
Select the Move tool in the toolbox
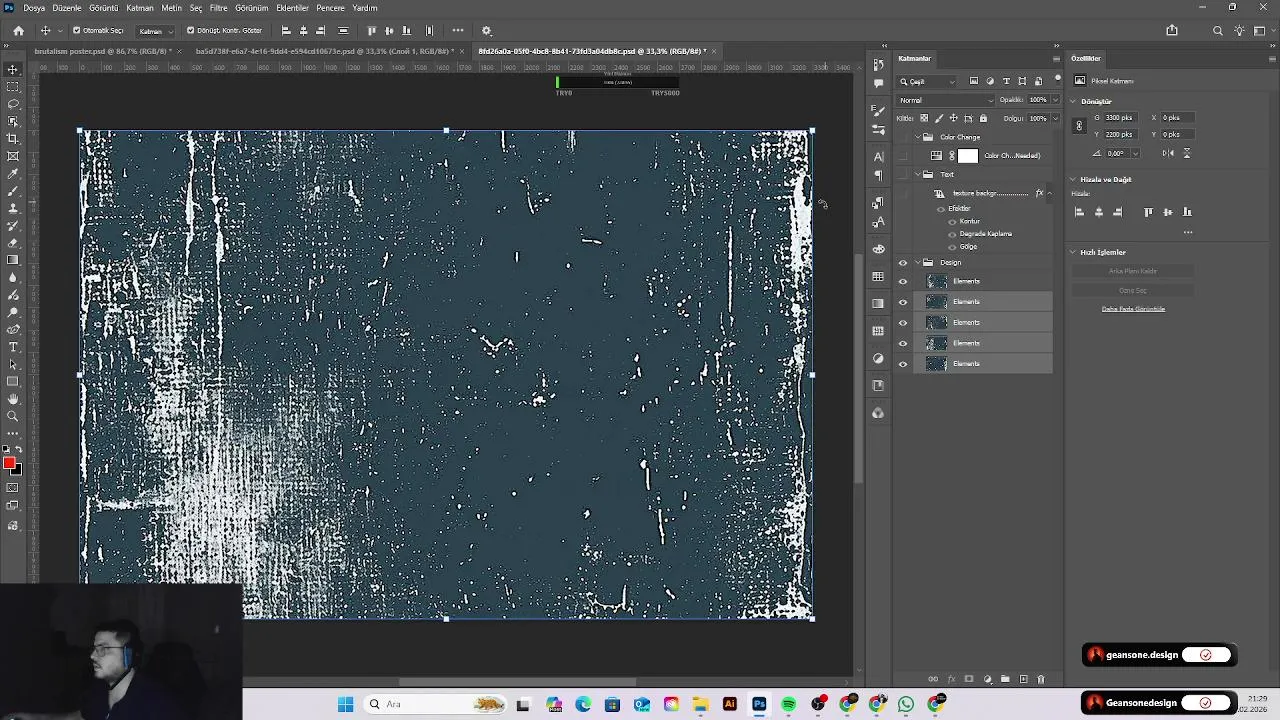pyautogui.click(x=13, y=69)
